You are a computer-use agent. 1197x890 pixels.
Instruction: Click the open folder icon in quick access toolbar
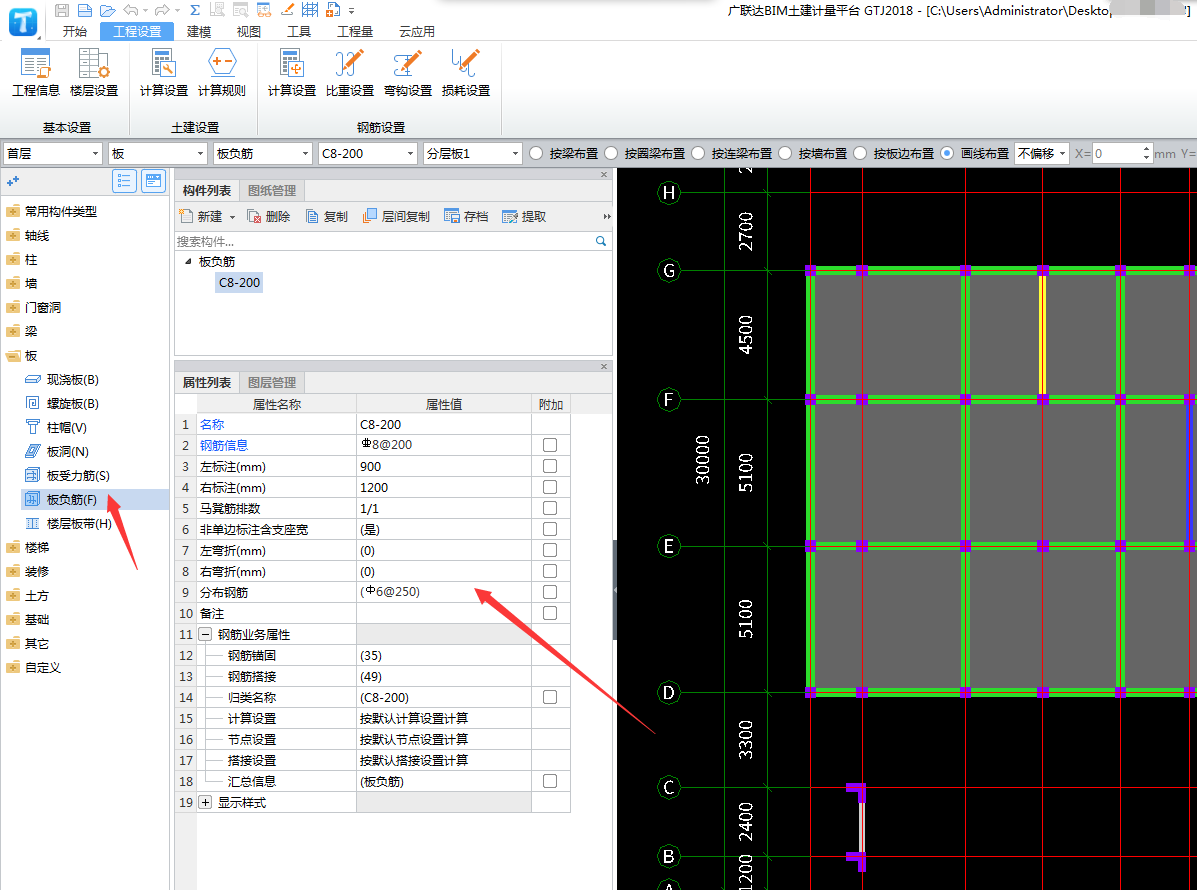coord(108,10)
